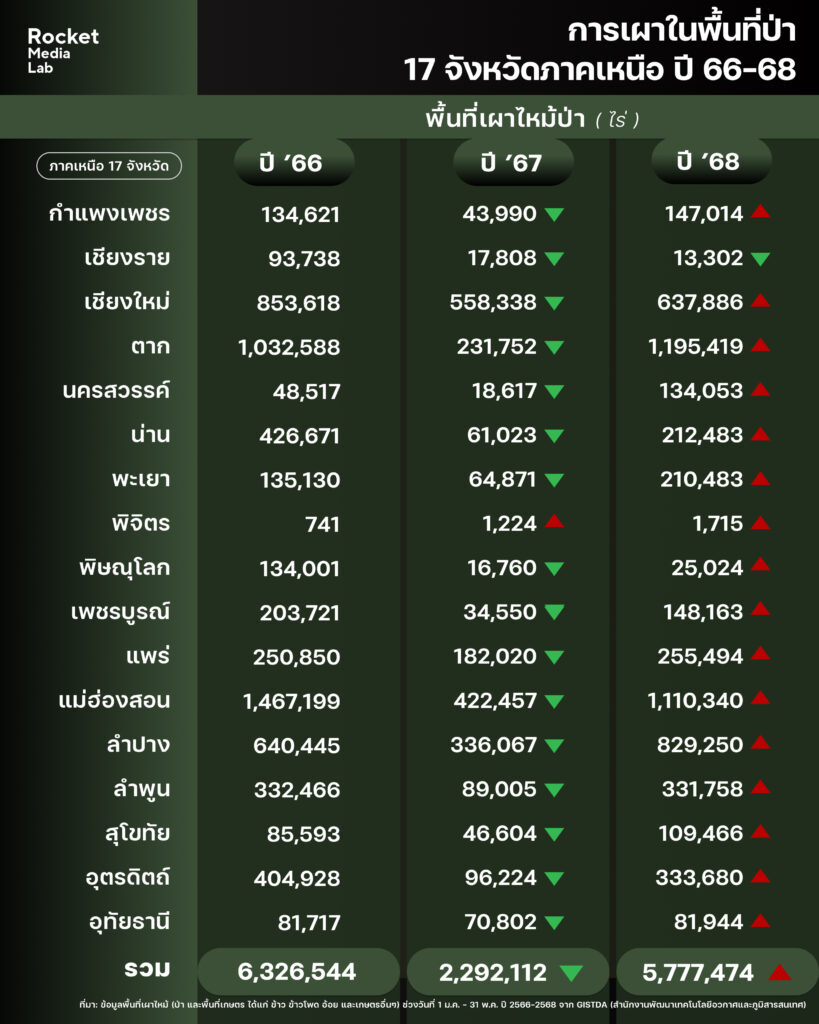Select the ปี '66 column header pill
This screenshot has width=819, height=1024.
click(294, 162)
